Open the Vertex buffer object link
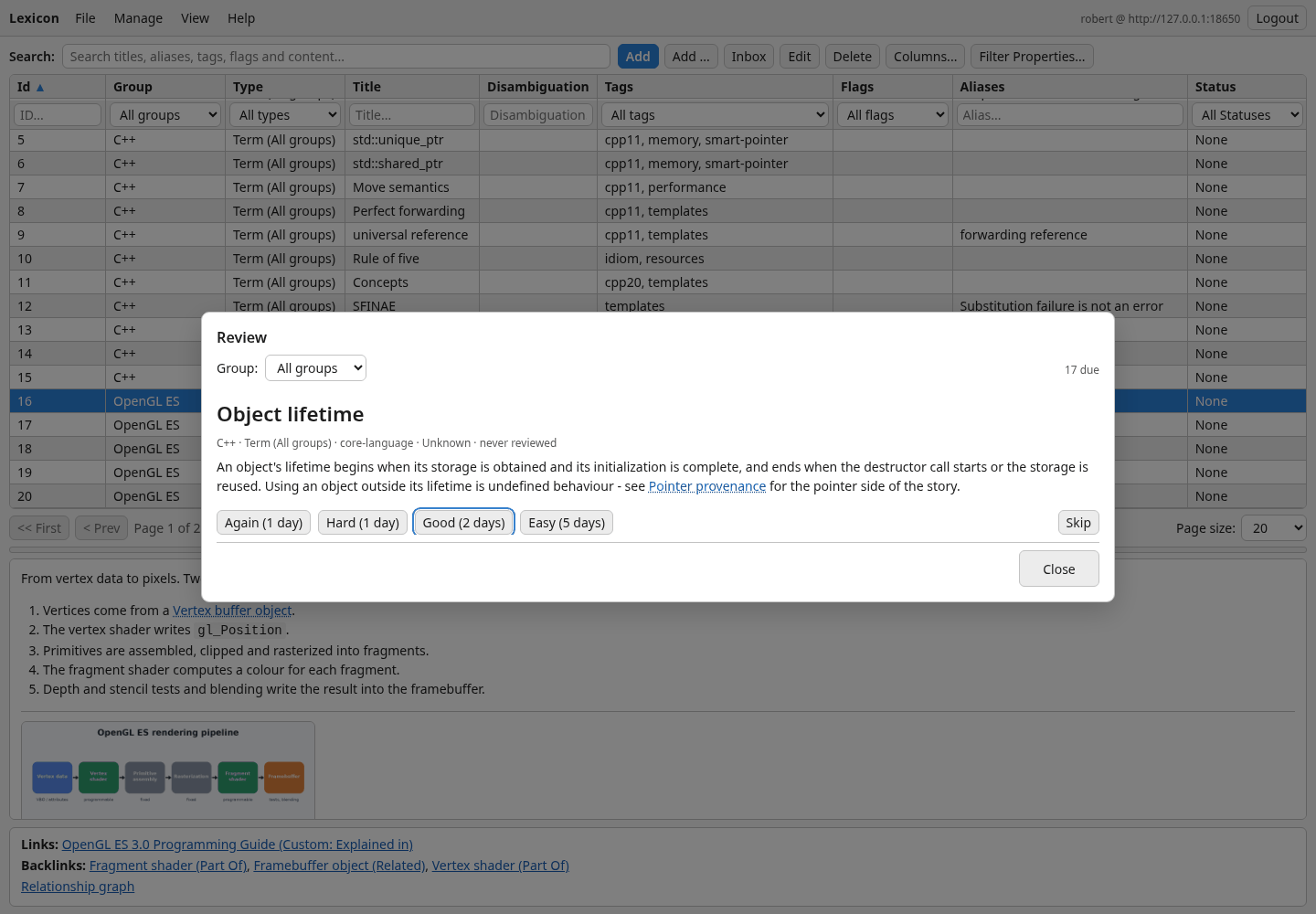 232,611
